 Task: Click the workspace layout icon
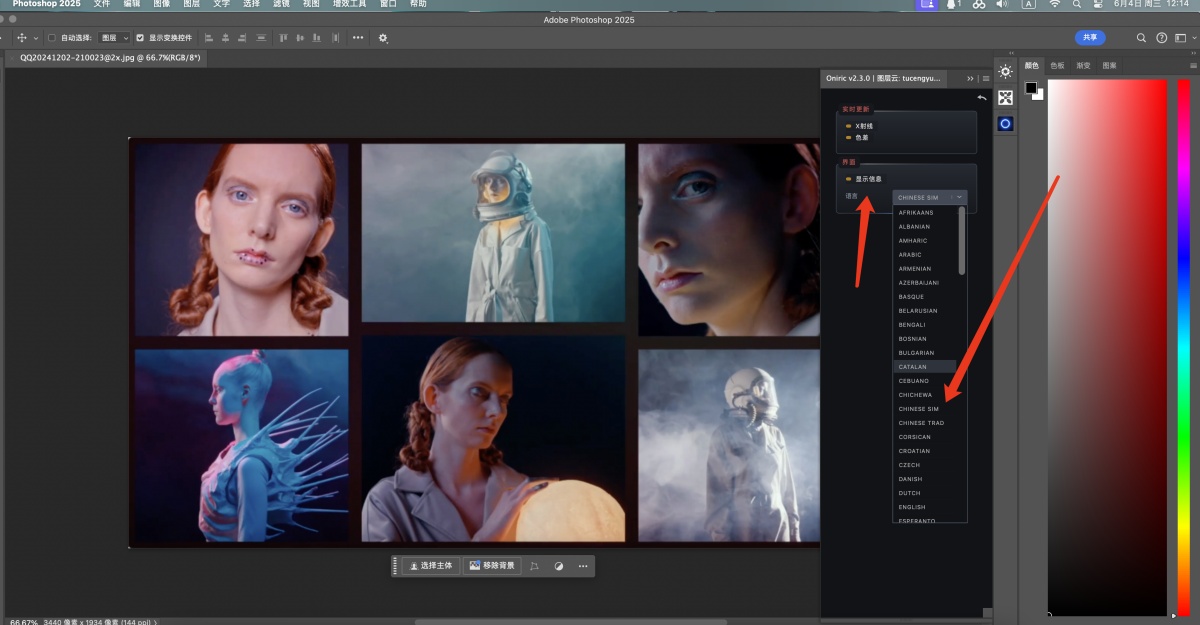(x=1180, y=38)
